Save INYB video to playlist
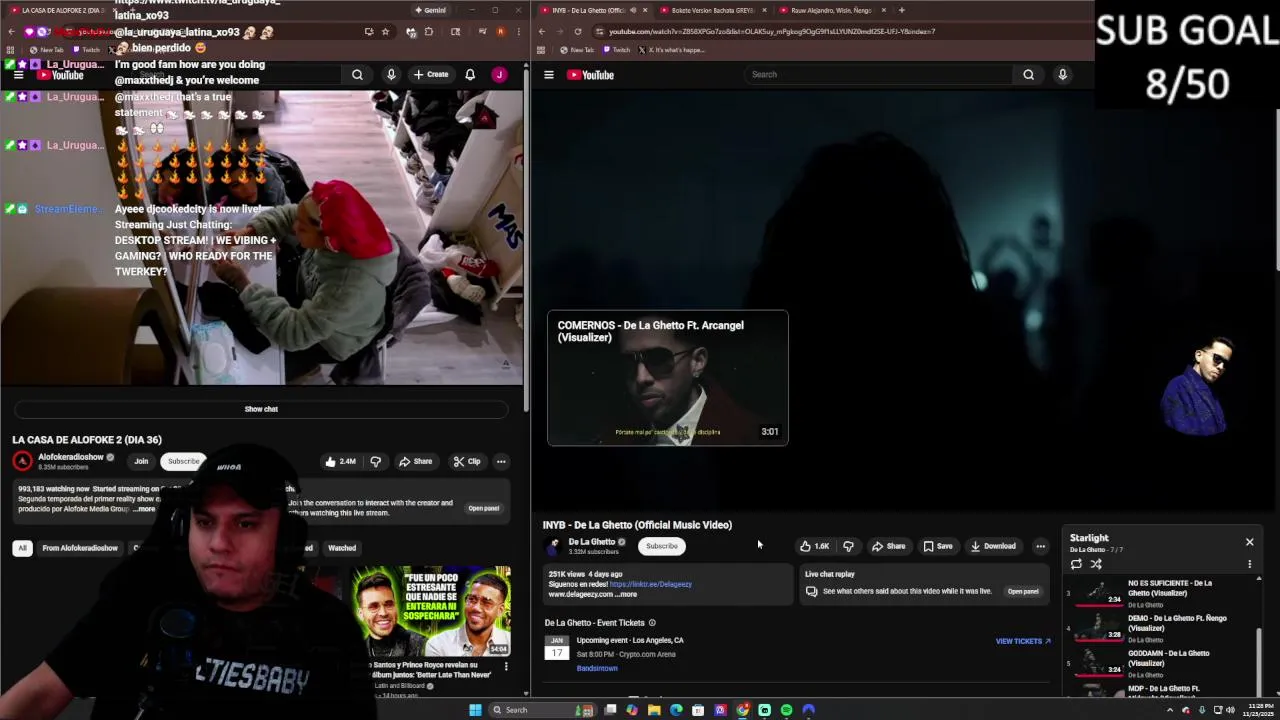Image resolution: width=1280 pixels, height=720 pixels. (937, 546)
